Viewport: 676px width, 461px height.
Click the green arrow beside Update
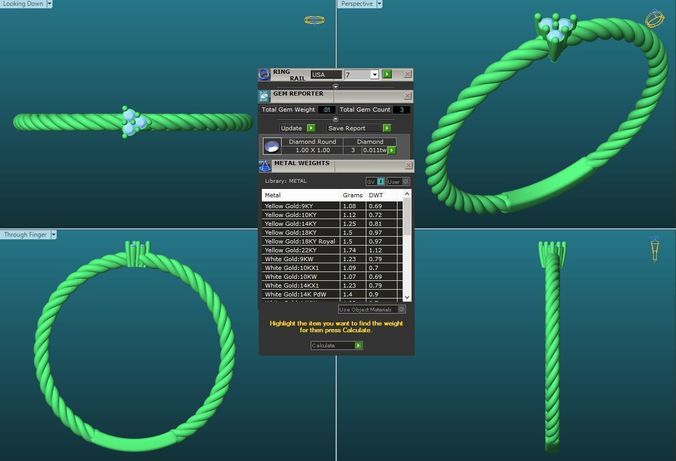311,128
